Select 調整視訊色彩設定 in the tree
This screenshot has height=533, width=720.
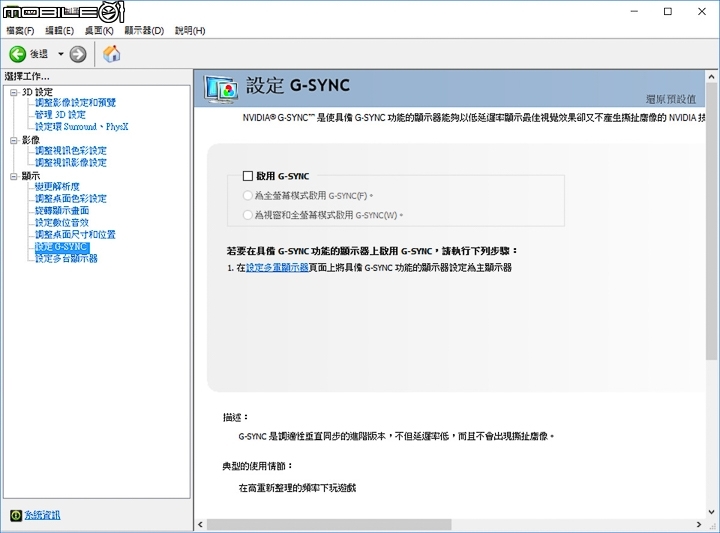71,151
